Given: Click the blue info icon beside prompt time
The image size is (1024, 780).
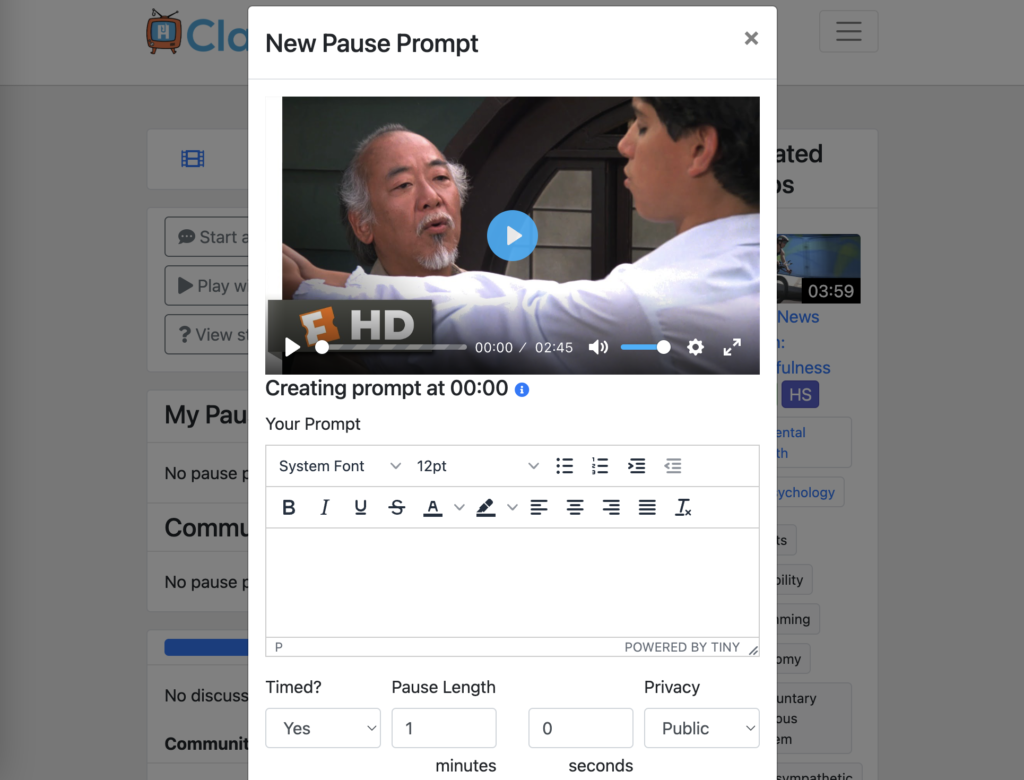Looking at the screenshot, I should pos(522,390).
